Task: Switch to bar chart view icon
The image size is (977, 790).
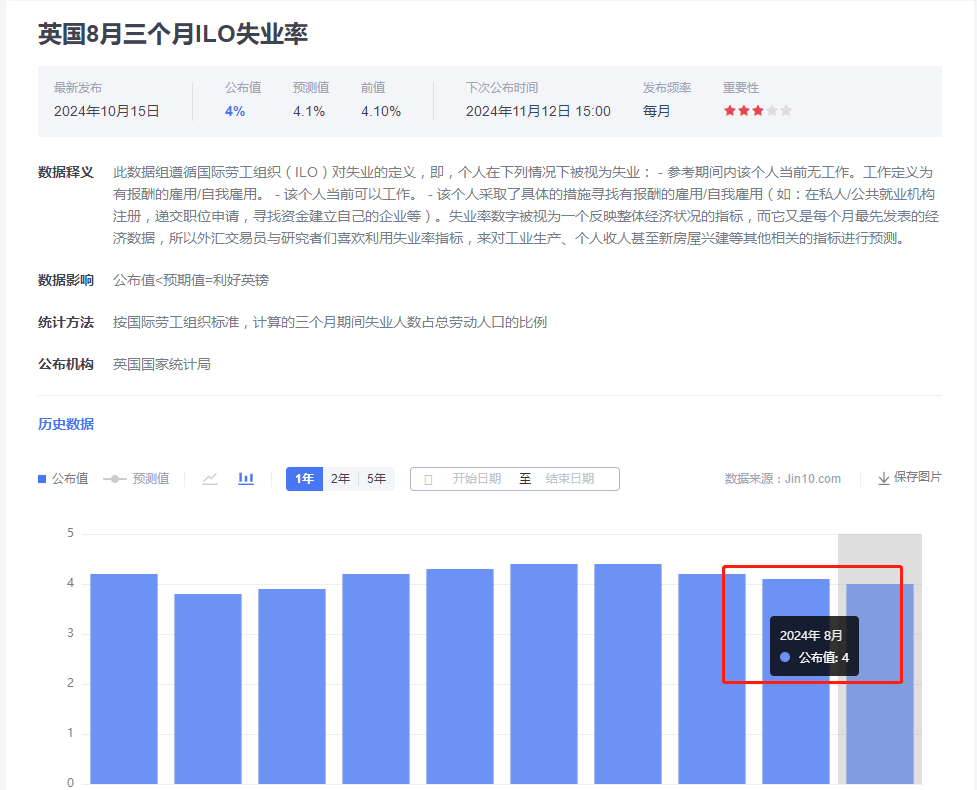Action: 246,479
